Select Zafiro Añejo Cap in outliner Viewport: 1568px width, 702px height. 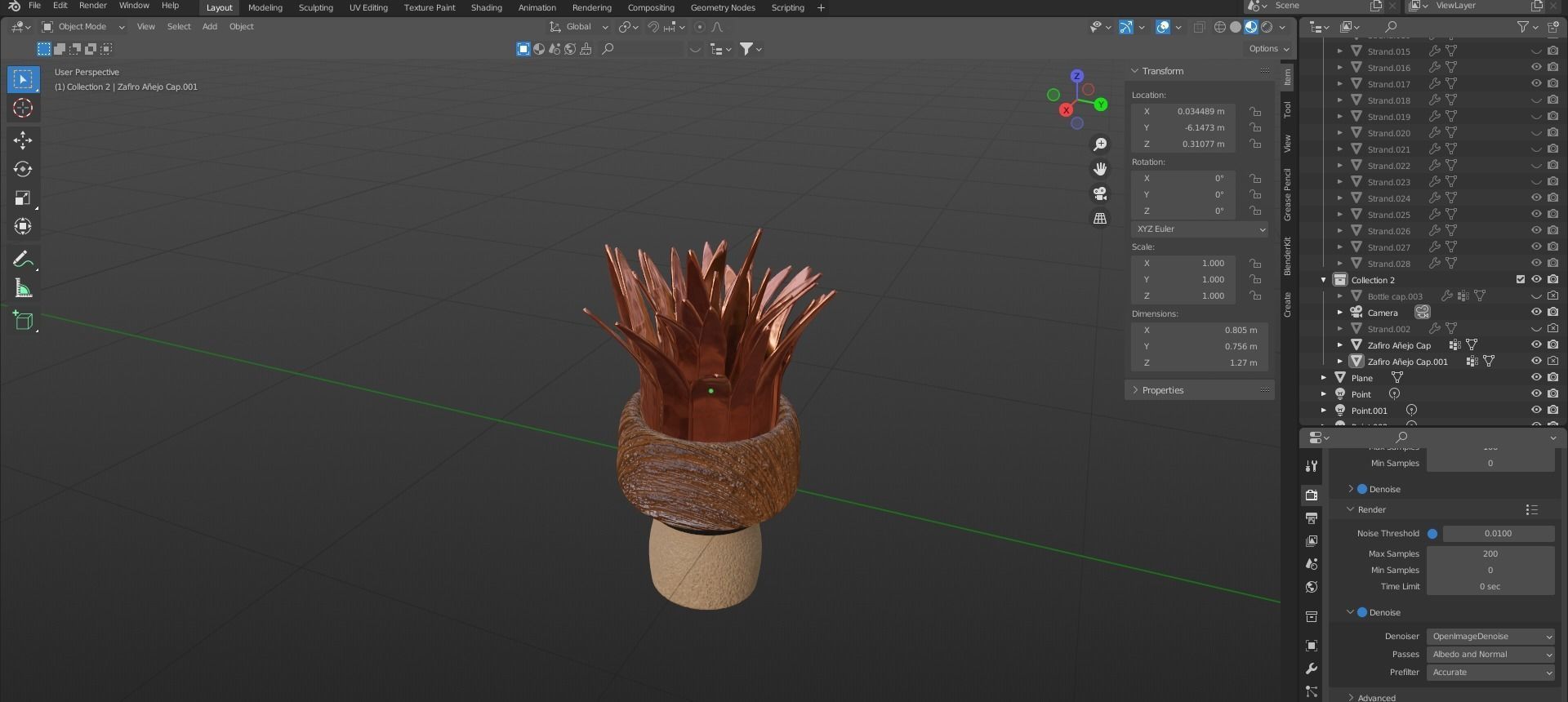(x=1399, y=345)
